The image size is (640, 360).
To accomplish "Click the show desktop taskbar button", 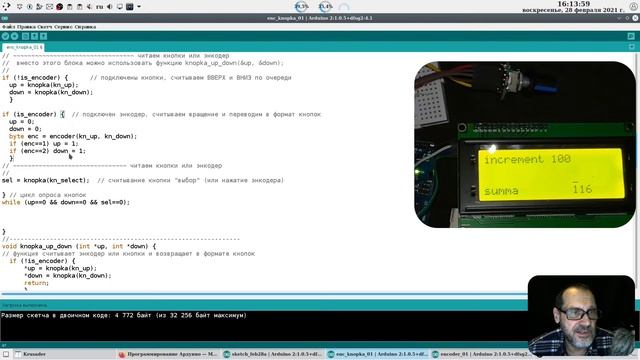I will point(6,354).
